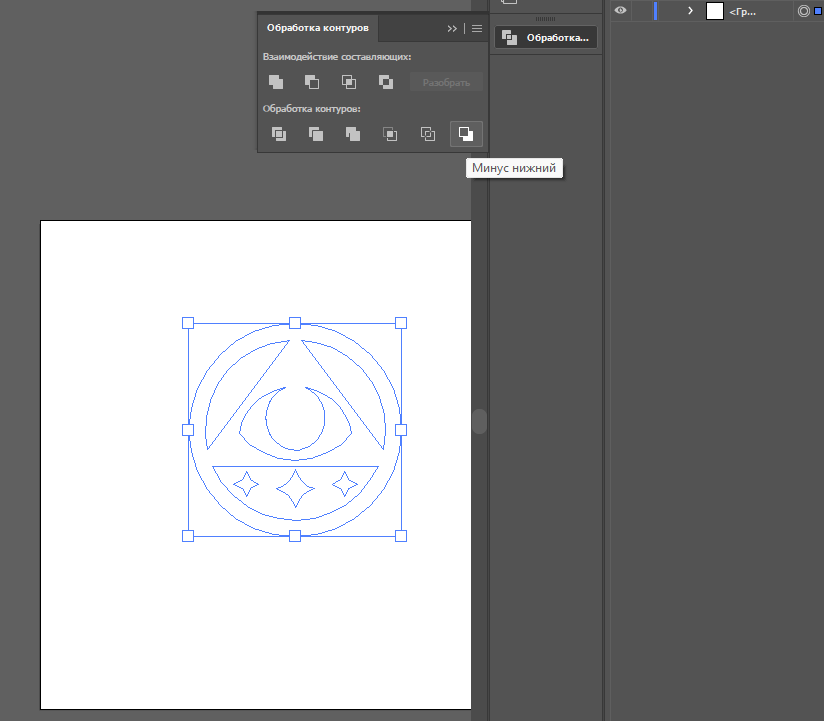Open the Обработка контуров panel menu
This screenshot has height=721, width=824.
point(477,28)
